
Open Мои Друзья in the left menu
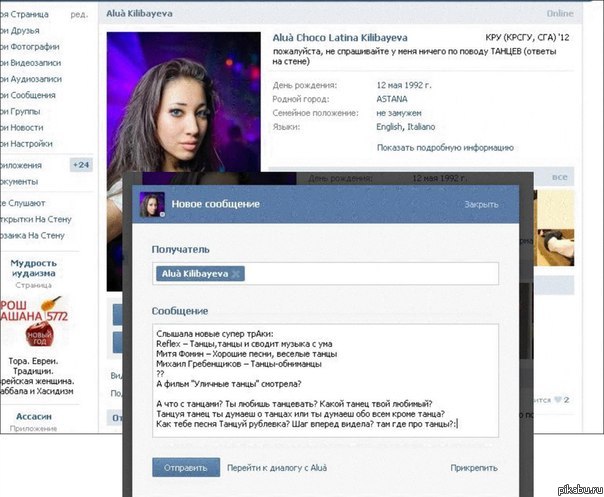click(x=20, y=30)
